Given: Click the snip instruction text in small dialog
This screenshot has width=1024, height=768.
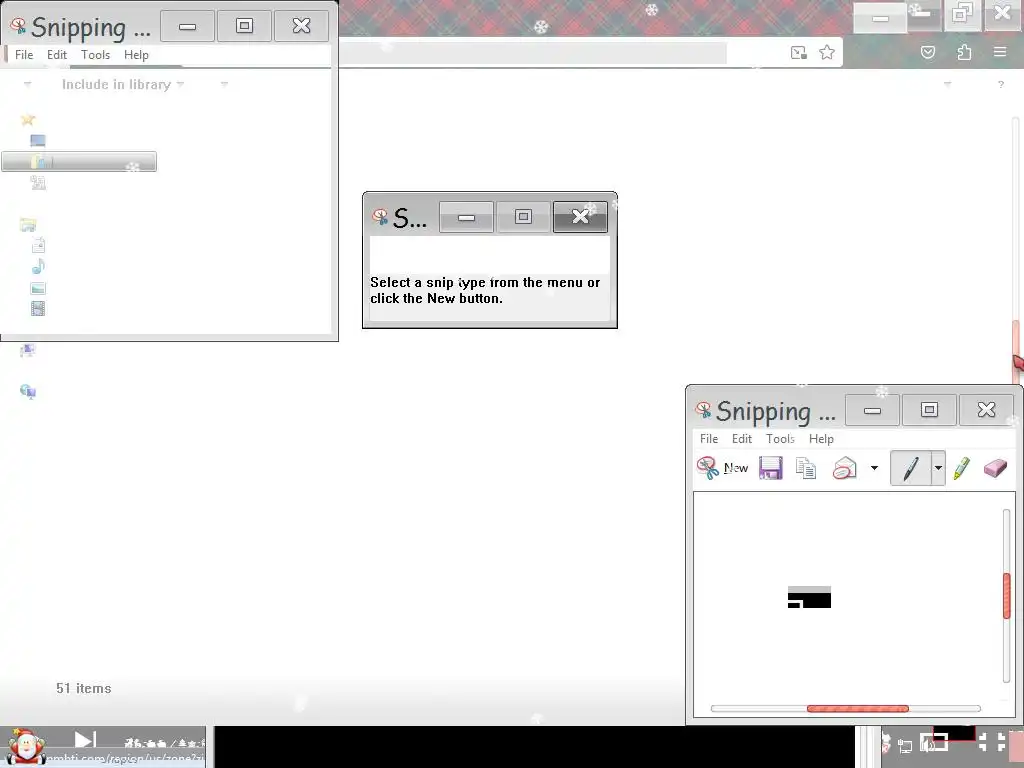Looking at the screenshot, I should pos(485,291).
